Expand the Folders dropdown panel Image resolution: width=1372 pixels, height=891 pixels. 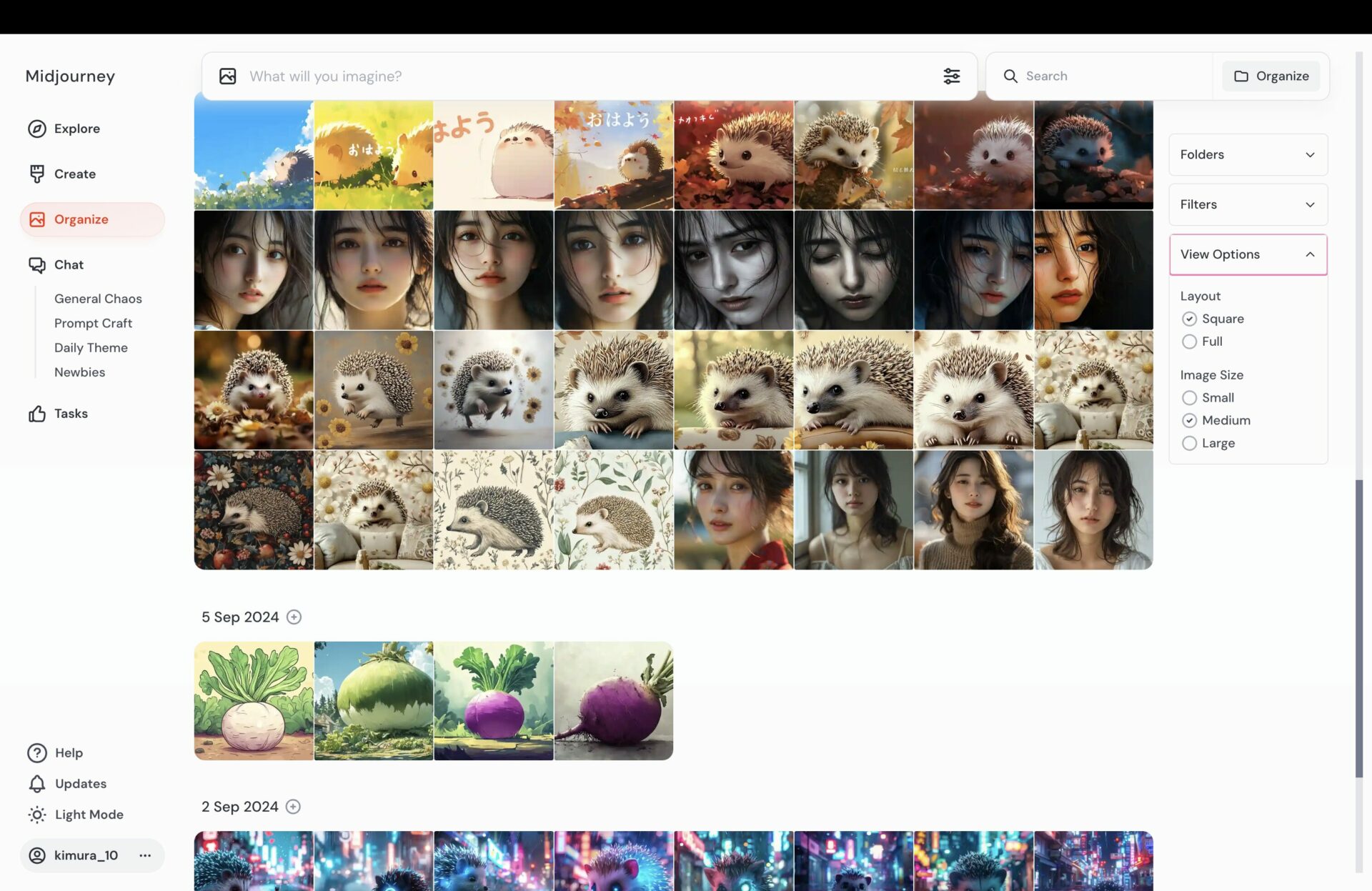(x=1248, y=155)
